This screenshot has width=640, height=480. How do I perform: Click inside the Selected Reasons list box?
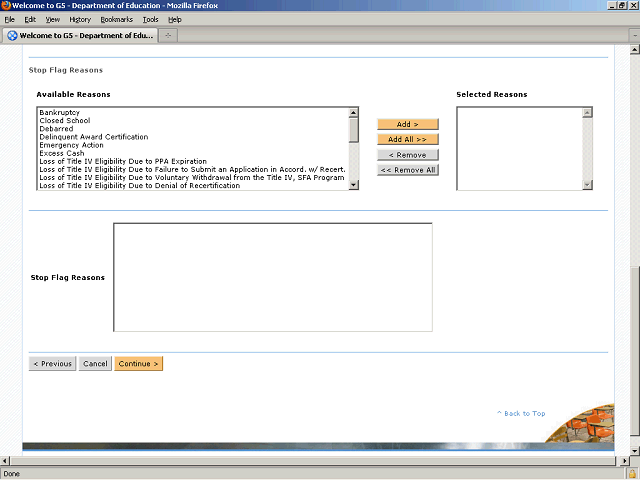(520, 149)
